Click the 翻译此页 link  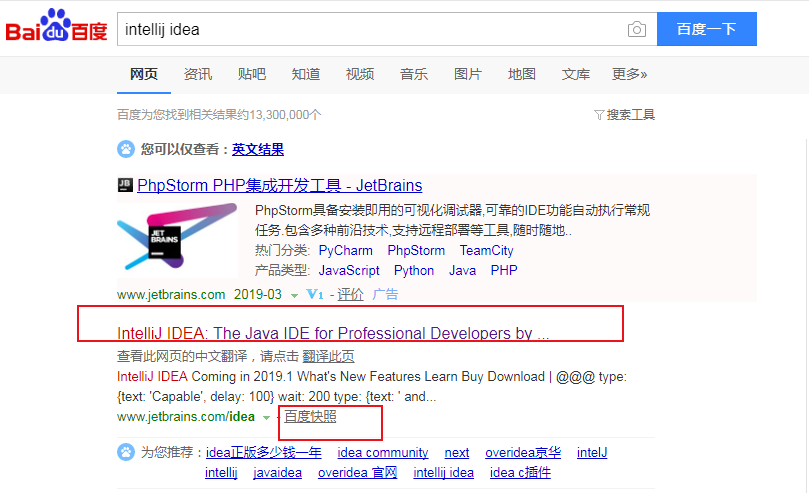pos(328,356)
